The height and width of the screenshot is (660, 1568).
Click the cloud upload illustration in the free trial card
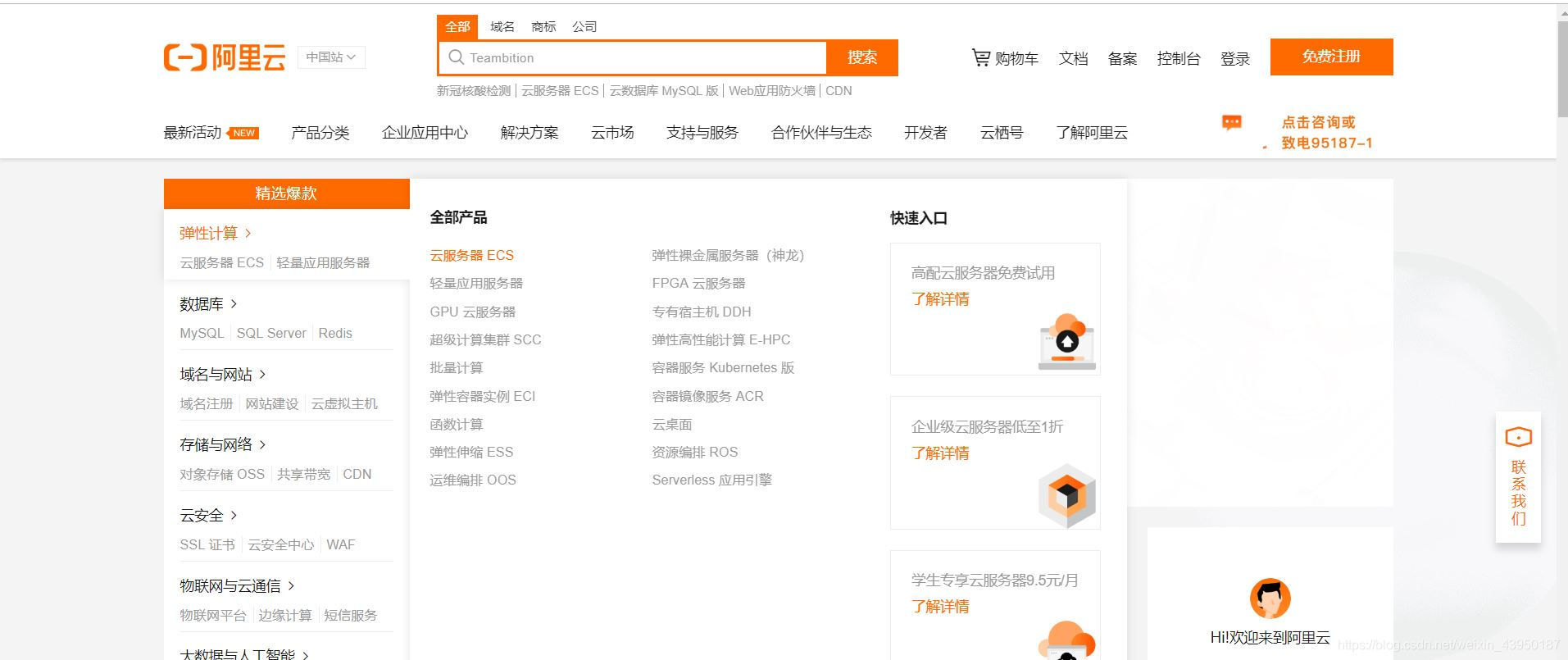pos(1067,341)
